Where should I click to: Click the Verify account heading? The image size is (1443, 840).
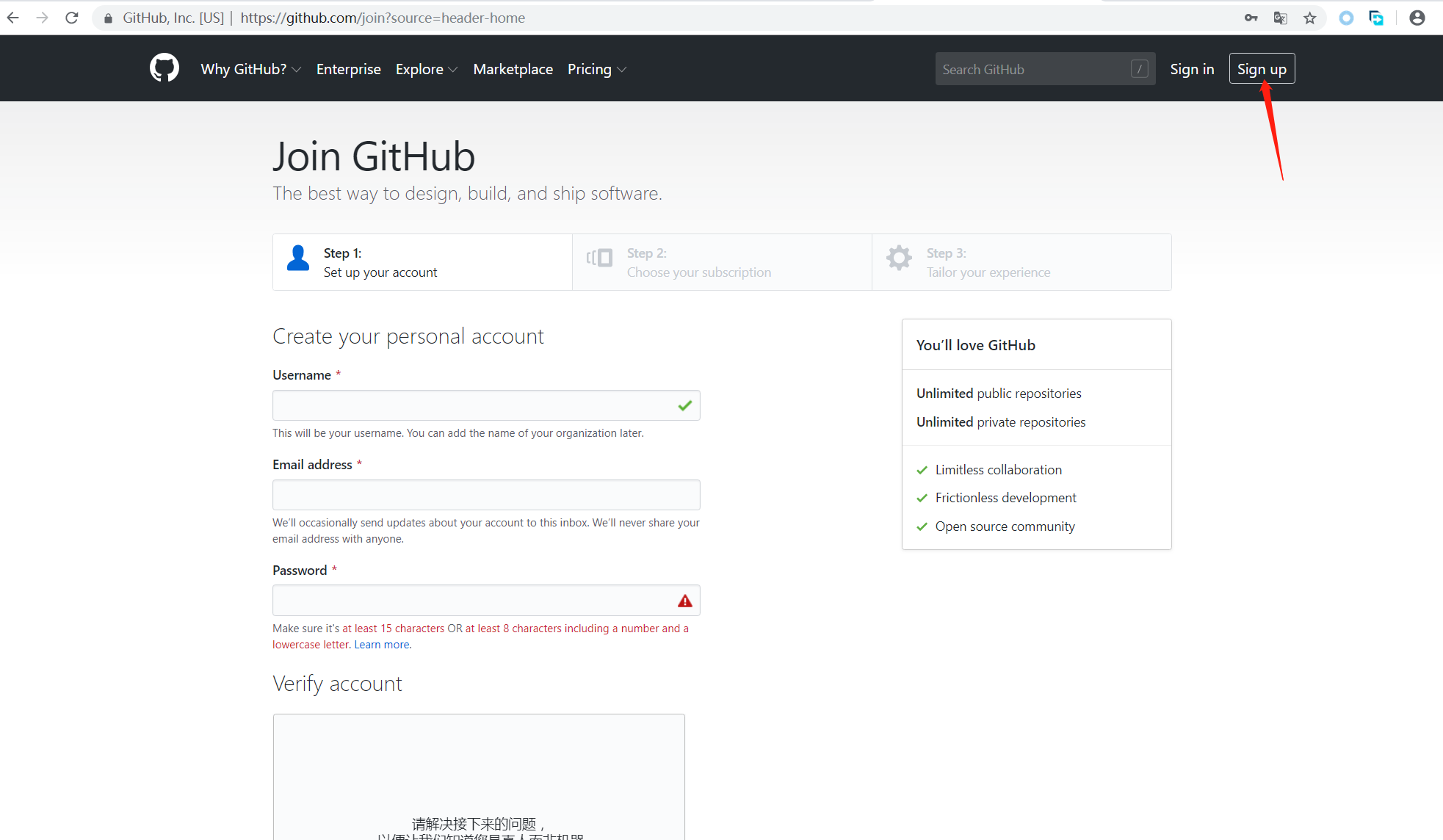(337, 684)
